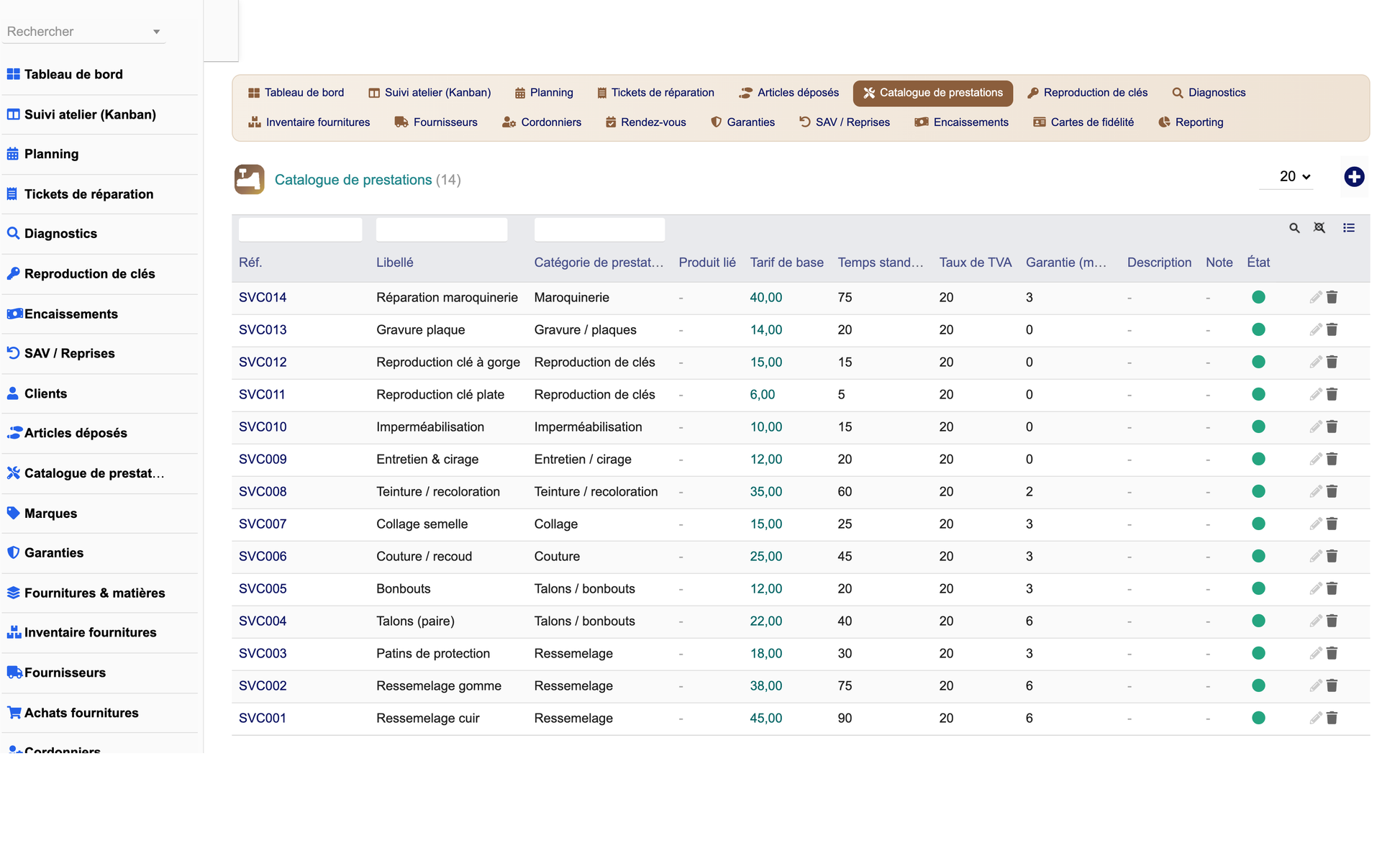
Task: Click Fournisseurs truck icon in sidebar
Action: tap(14, 673)
